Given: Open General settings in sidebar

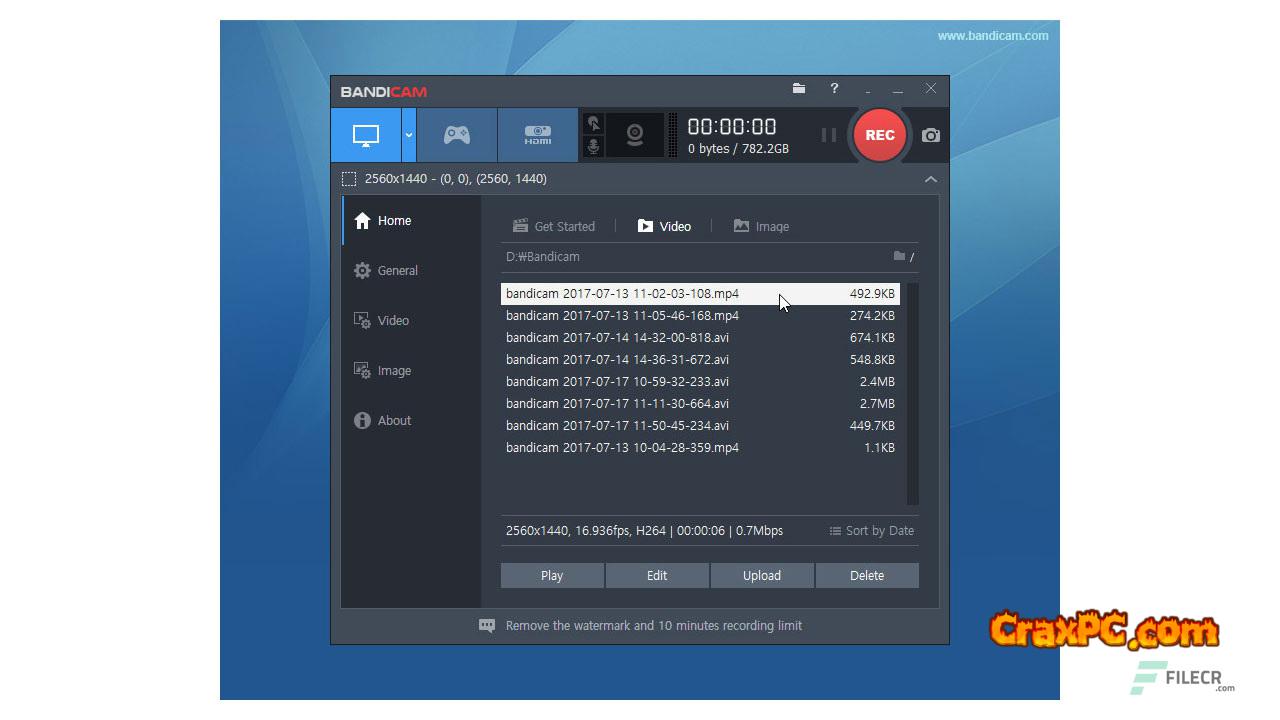Looking at the screenshot, I should click(x=412, y=271).
